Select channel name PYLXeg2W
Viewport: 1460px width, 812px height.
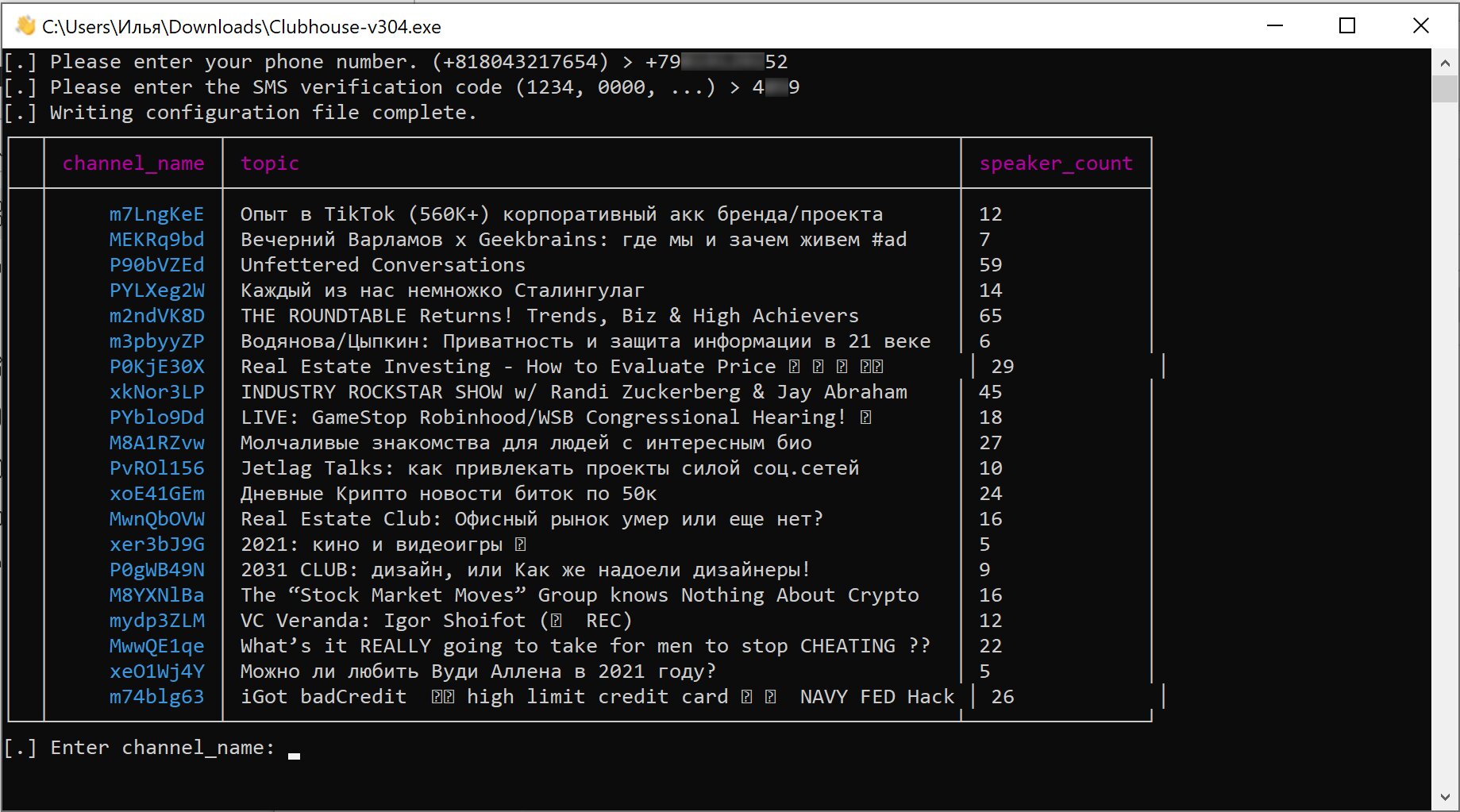click(x=157, y=291)
